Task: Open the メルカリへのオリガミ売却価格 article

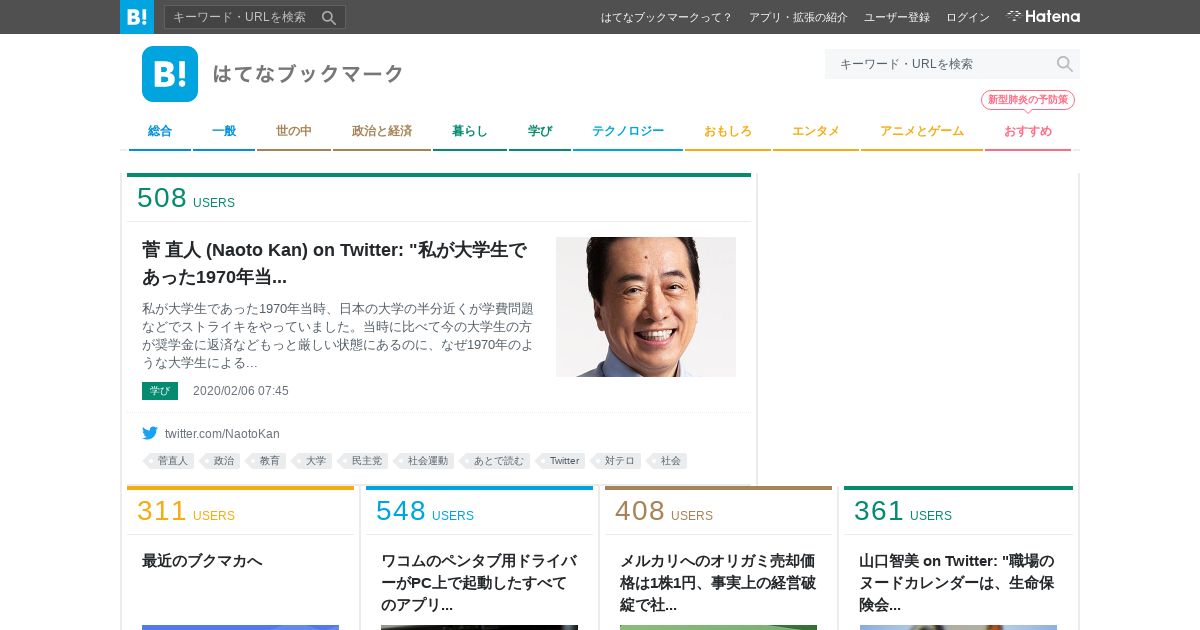Action: pyautogui.click(x=718, y=583)
